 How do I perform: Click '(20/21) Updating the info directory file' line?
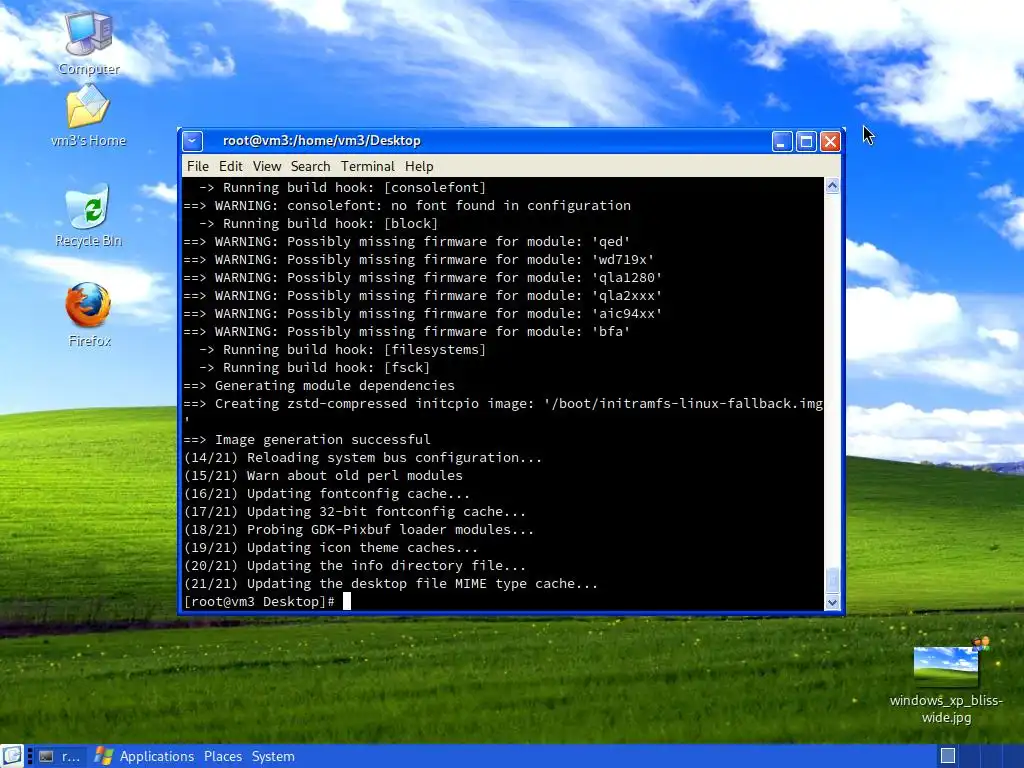[x=355, y=566]
